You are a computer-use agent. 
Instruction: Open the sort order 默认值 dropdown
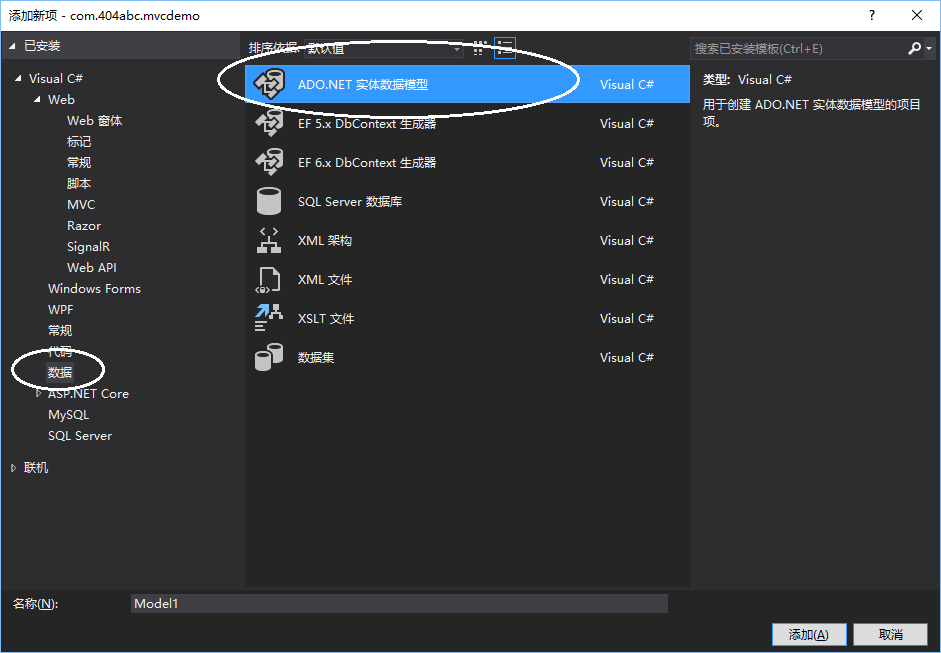[383, 49]
